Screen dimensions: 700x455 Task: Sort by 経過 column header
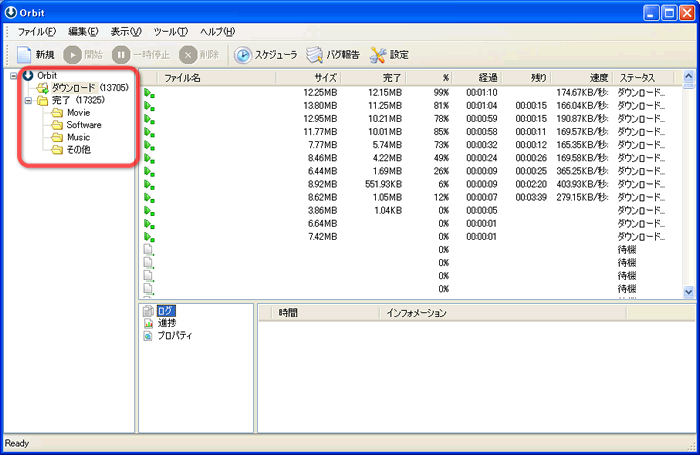[478, 78]
